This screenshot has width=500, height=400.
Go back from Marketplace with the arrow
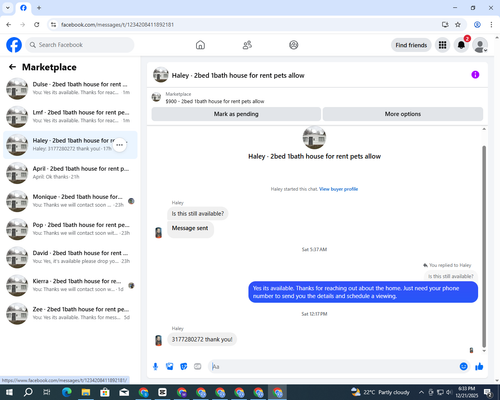click(x=12, y=67)
